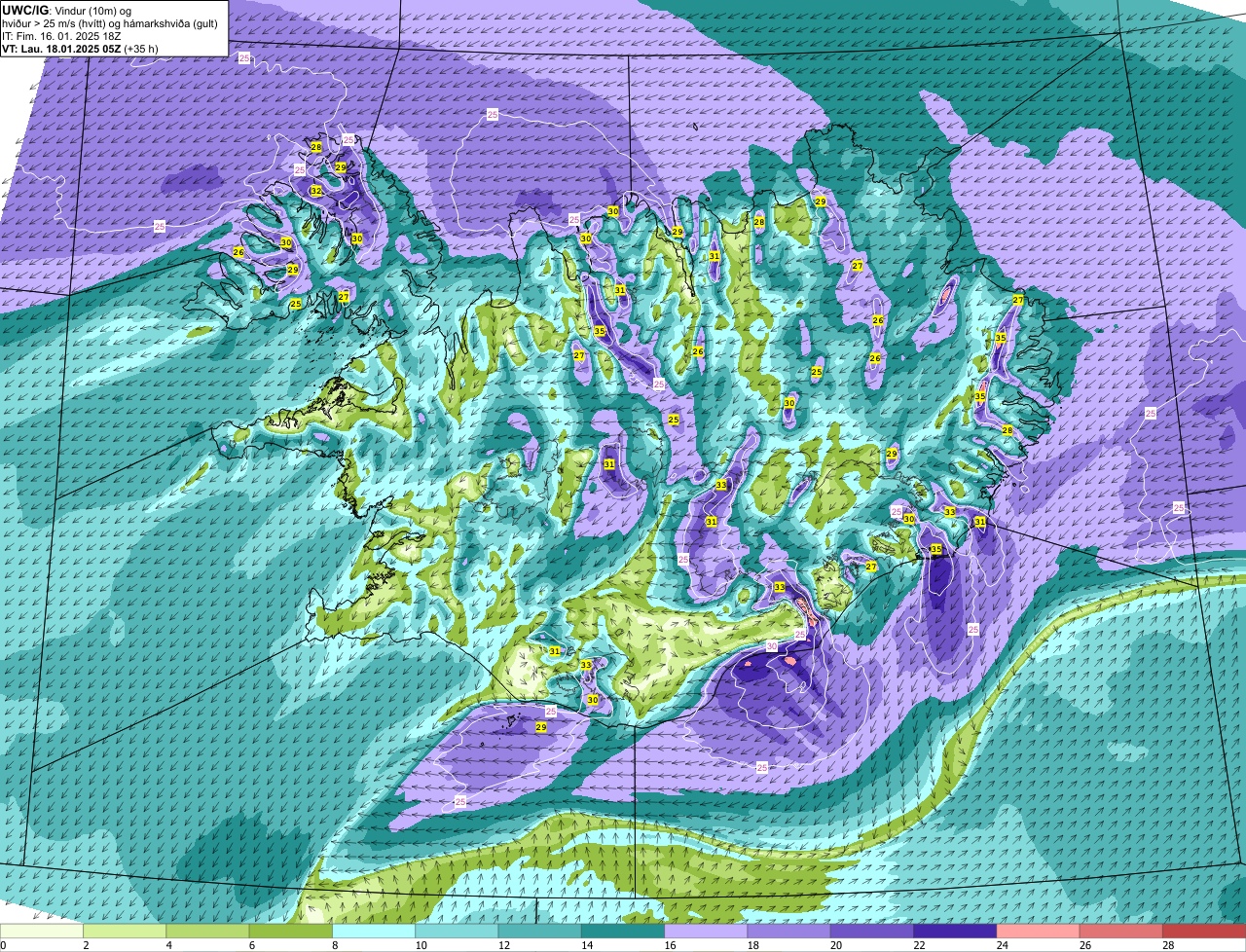Choose the 10–12 m/s light teal swatch

(x=457, y=931)
